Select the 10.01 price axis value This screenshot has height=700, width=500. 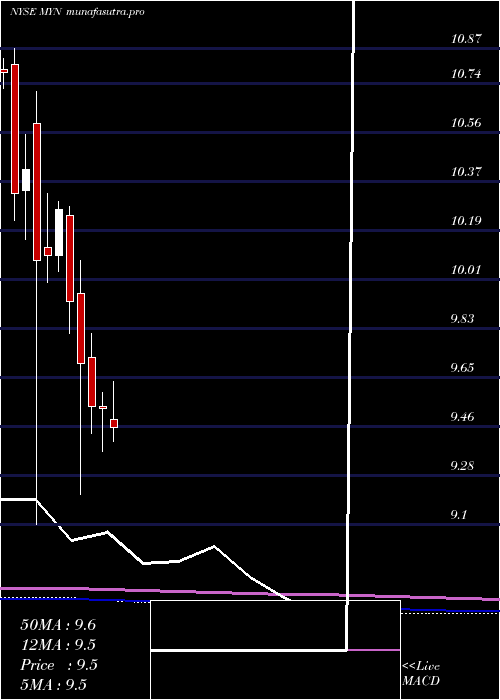[x=466, y=270]
